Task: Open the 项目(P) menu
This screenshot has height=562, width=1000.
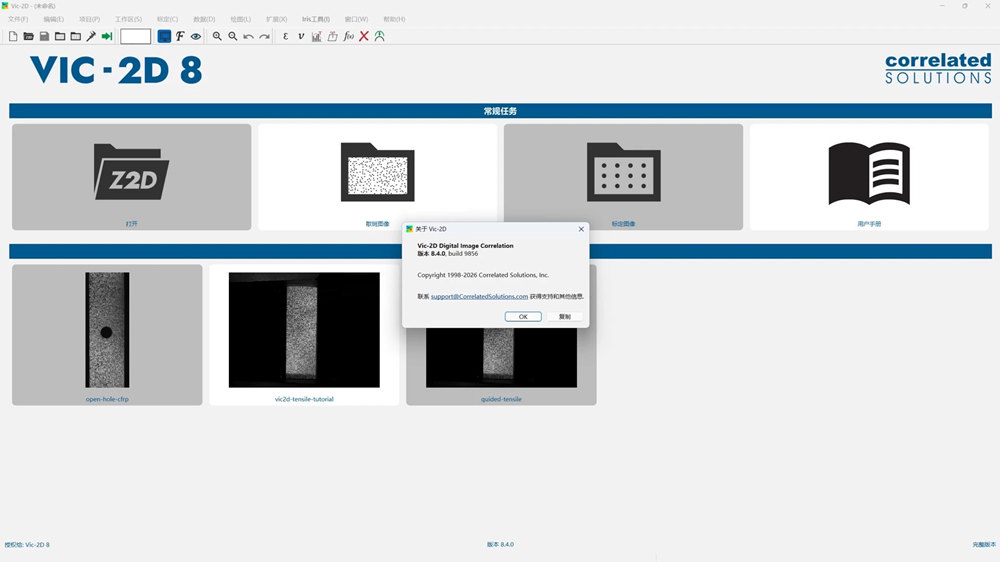Action: click(x=89, y=19)
